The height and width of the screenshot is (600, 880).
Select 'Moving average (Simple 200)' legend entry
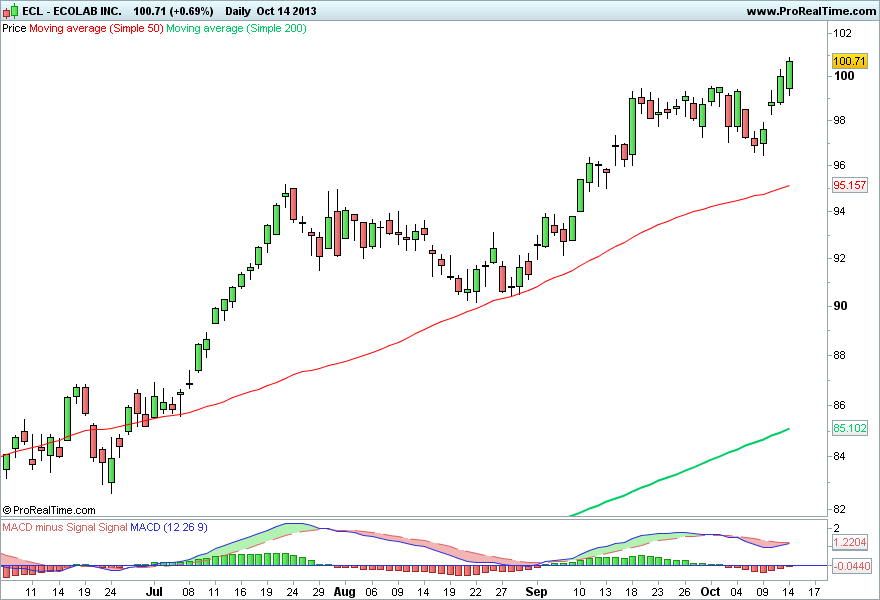pos(236,28)
